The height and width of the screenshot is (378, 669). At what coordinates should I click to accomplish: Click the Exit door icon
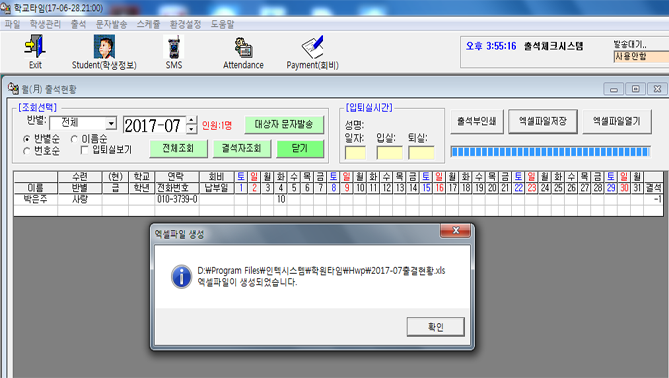tap(35, 46)
